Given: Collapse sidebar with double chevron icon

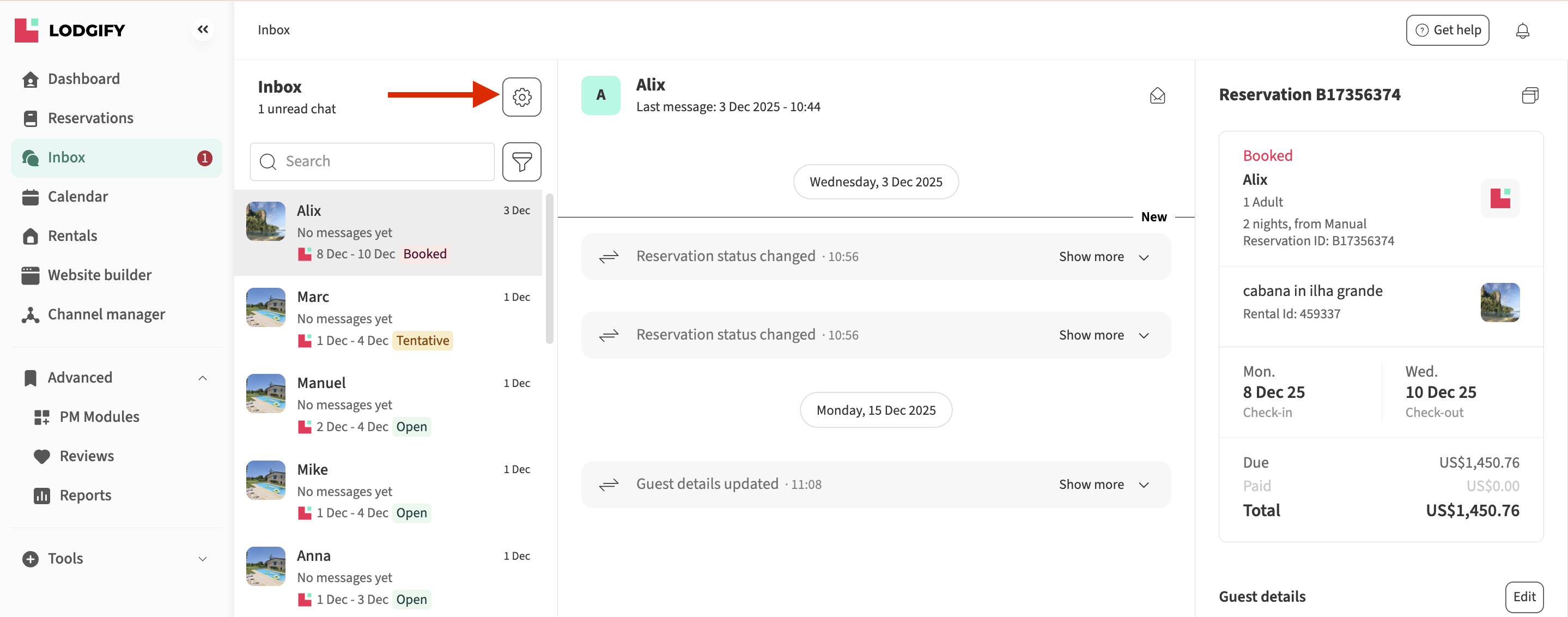Looking at the screenshot, I should coord(203,29).
